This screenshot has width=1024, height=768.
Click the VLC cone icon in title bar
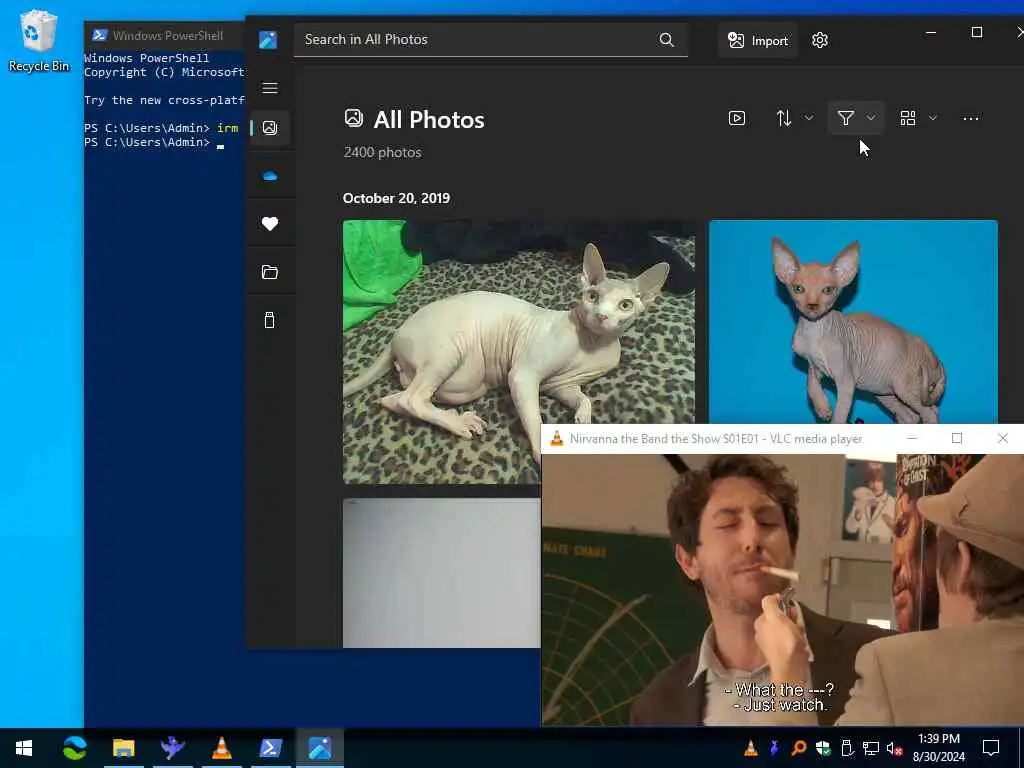coord(556,439)
